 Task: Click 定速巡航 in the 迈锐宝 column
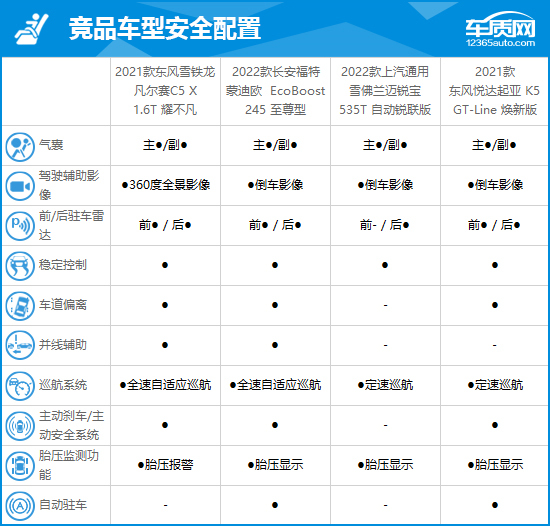[385, 385]
